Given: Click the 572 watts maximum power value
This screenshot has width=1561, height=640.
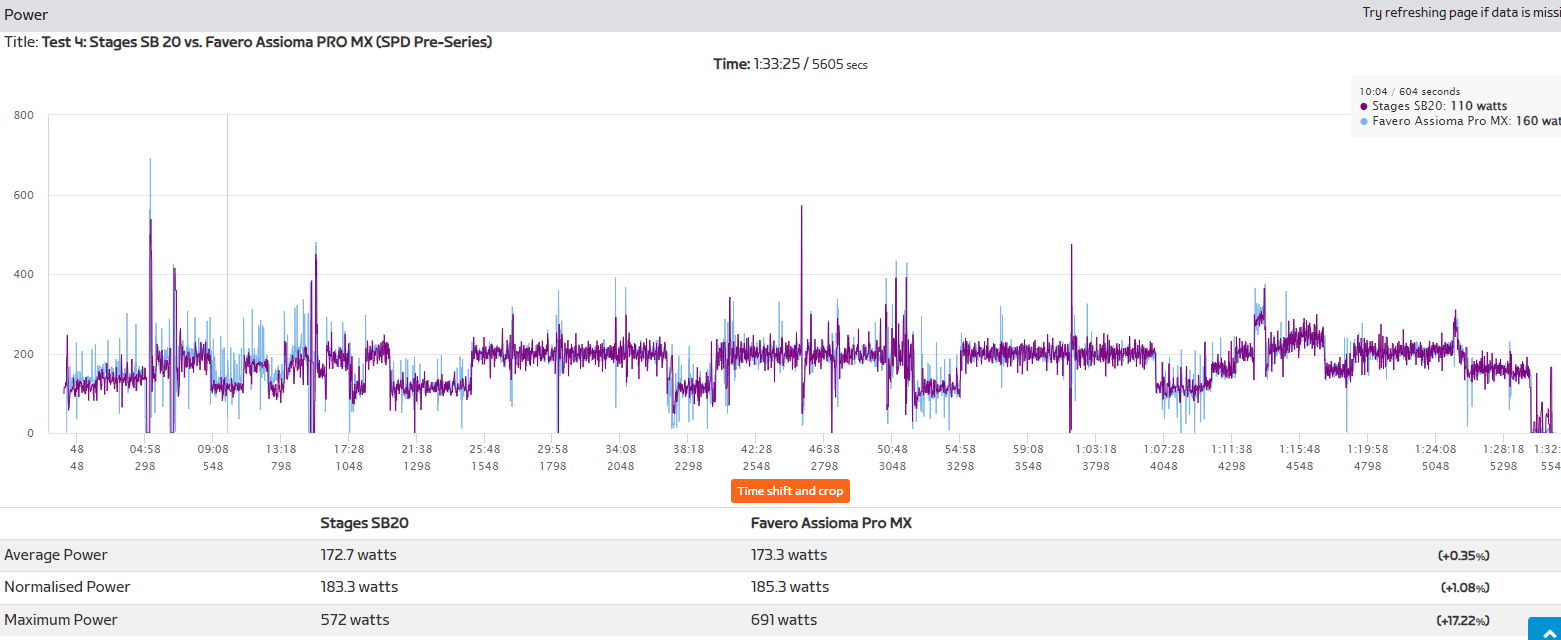Looking at the screenshot, I should (354, 620).
